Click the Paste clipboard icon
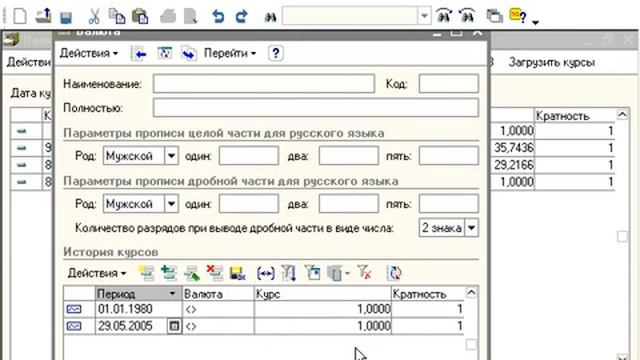 click(x=140, y=16)
